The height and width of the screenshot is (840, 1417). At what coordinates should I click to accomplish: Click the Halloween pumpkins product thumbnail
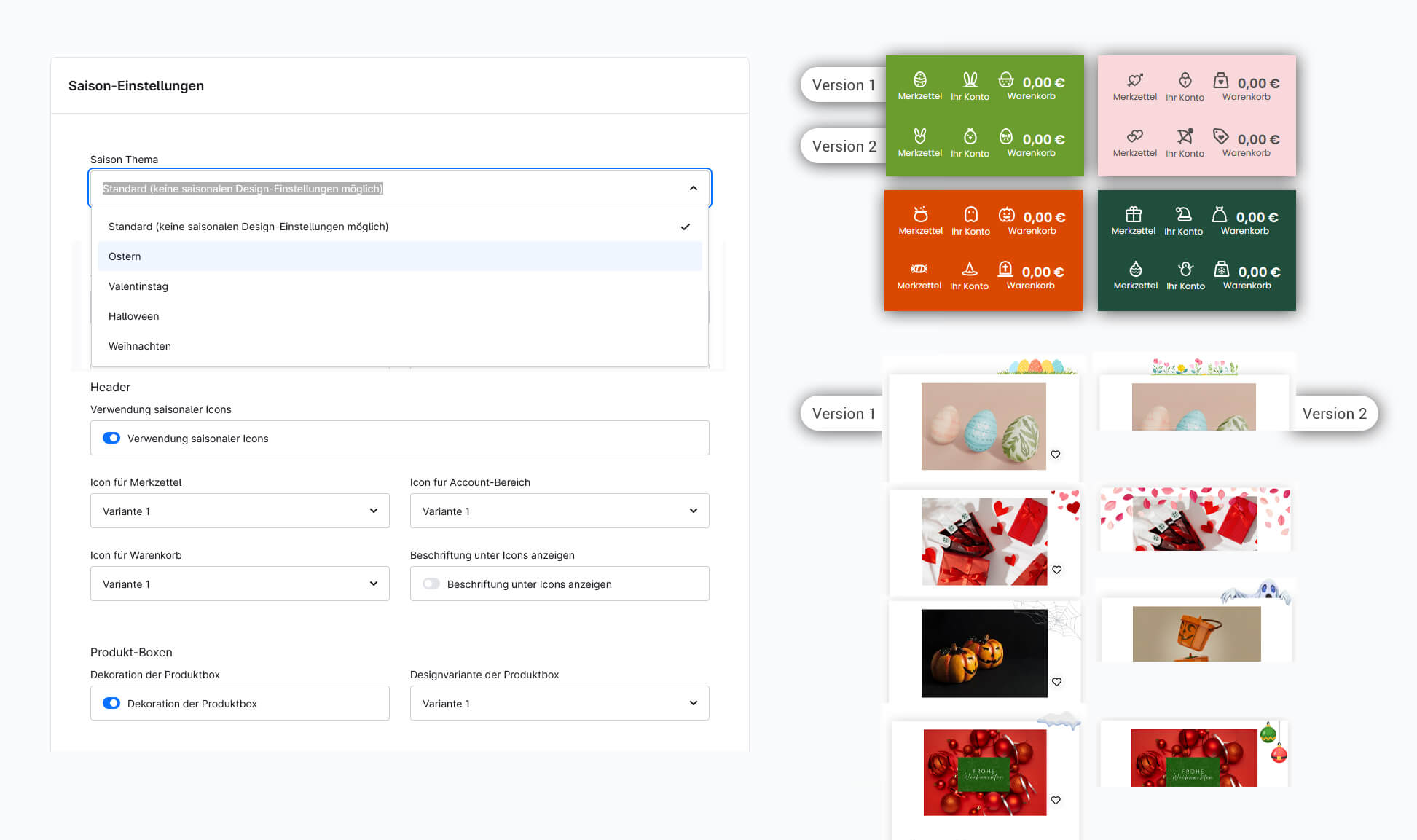[984, 653]
